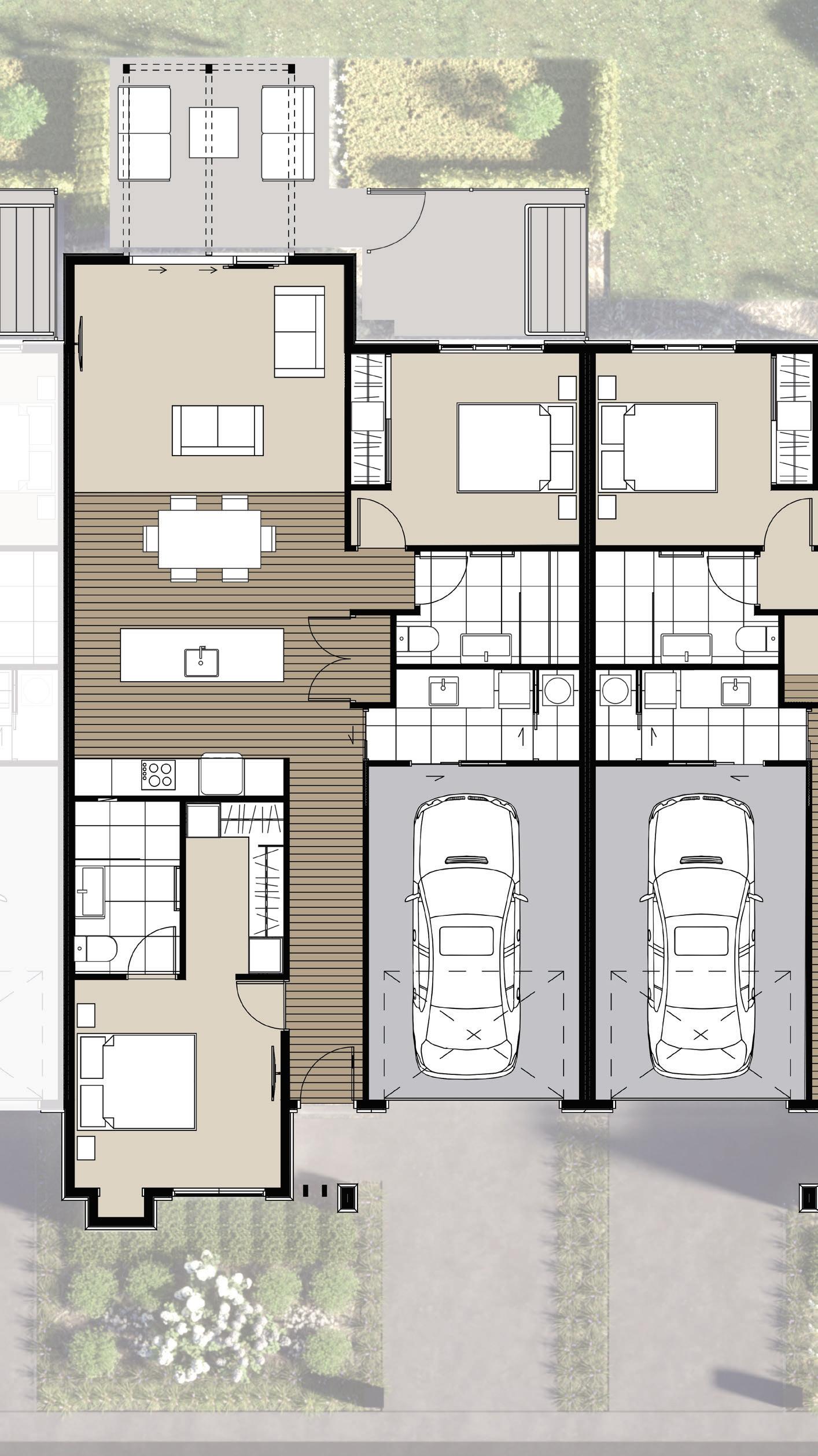Click the vanity basin in the left central bathroom

point(486,648)
